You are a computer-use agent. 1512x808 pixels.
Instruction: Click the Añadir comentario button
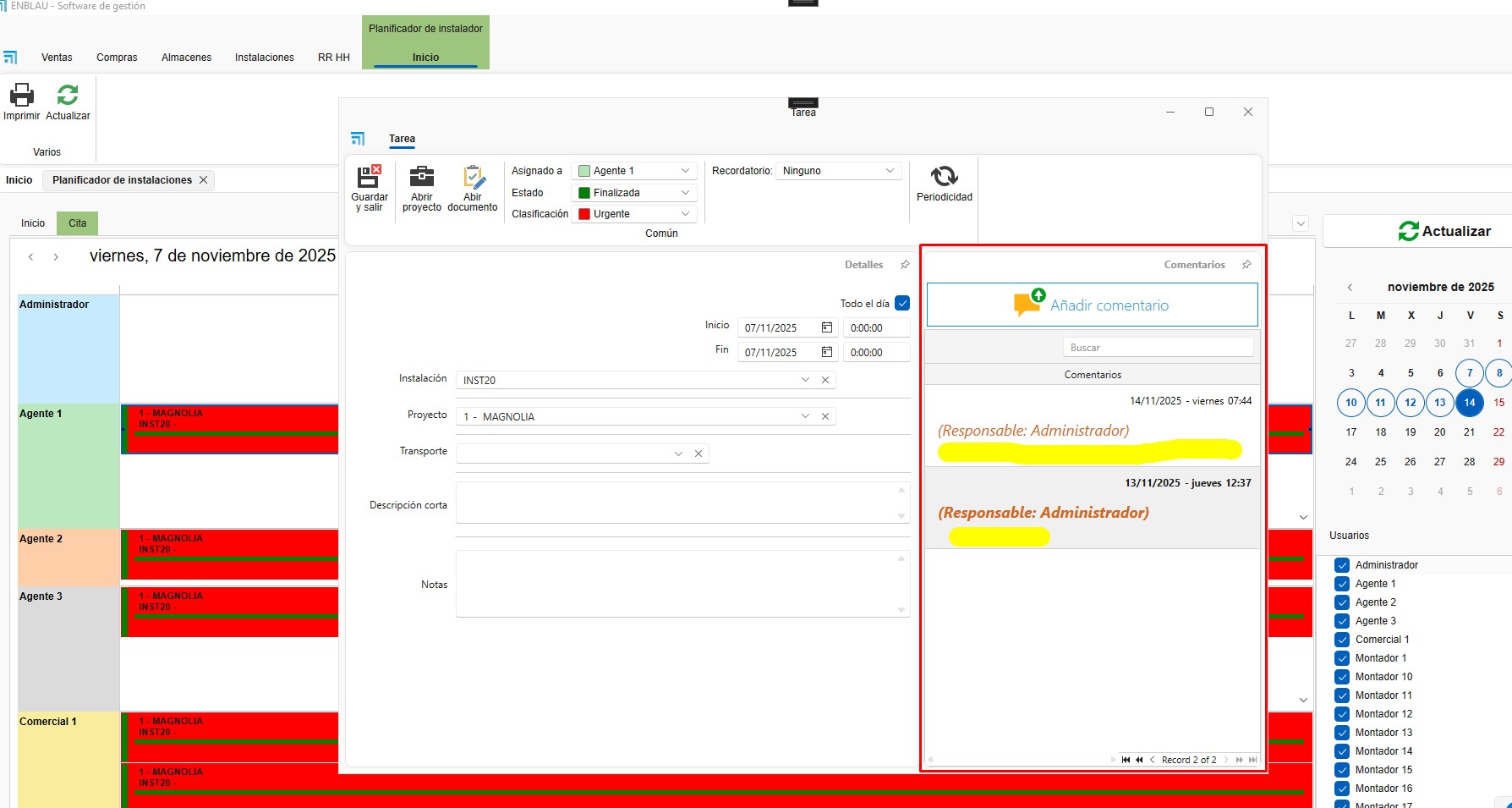[x=1092, y=305]
